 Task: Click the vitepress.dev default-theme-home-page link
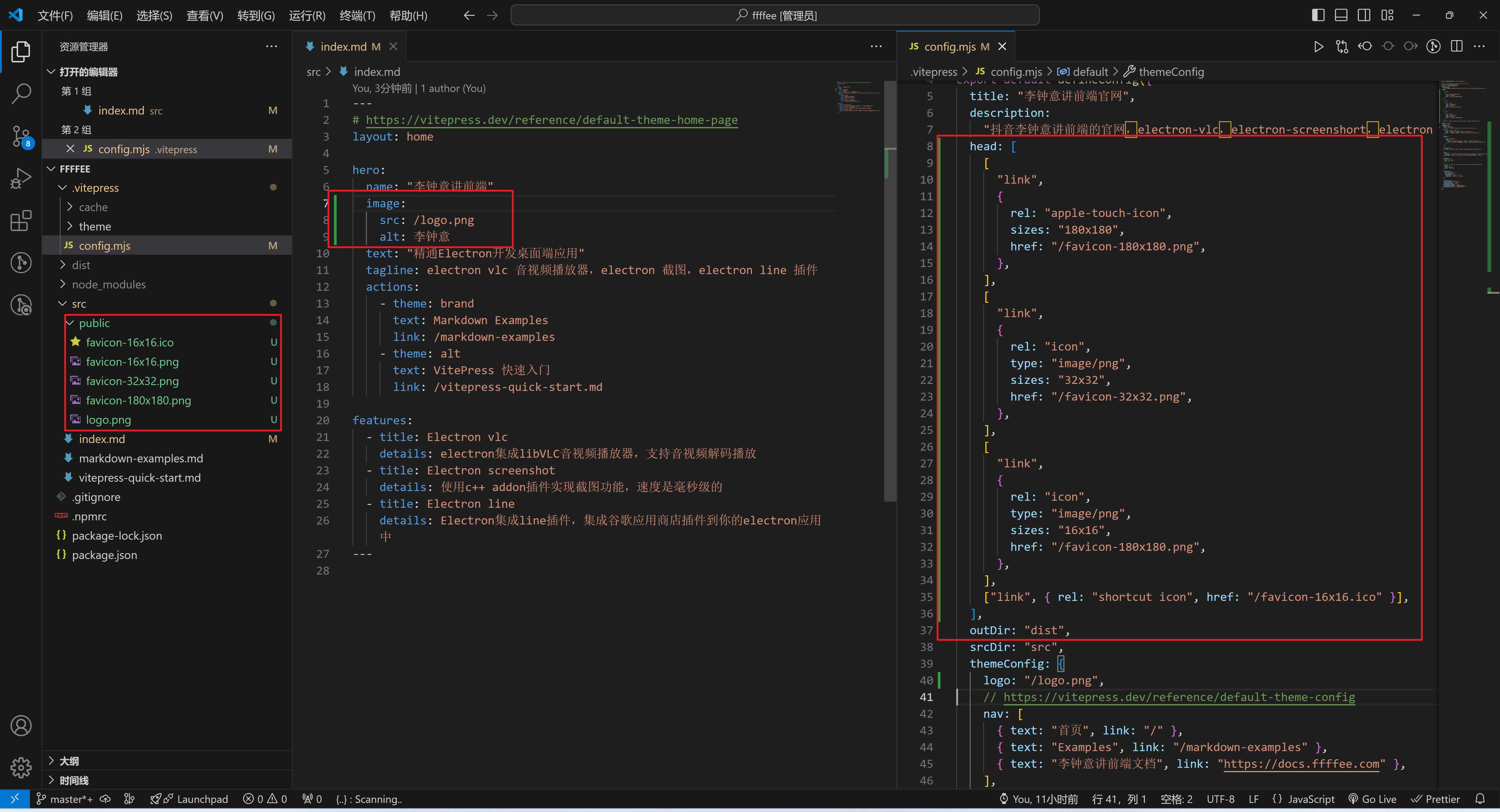click(551, 120)
